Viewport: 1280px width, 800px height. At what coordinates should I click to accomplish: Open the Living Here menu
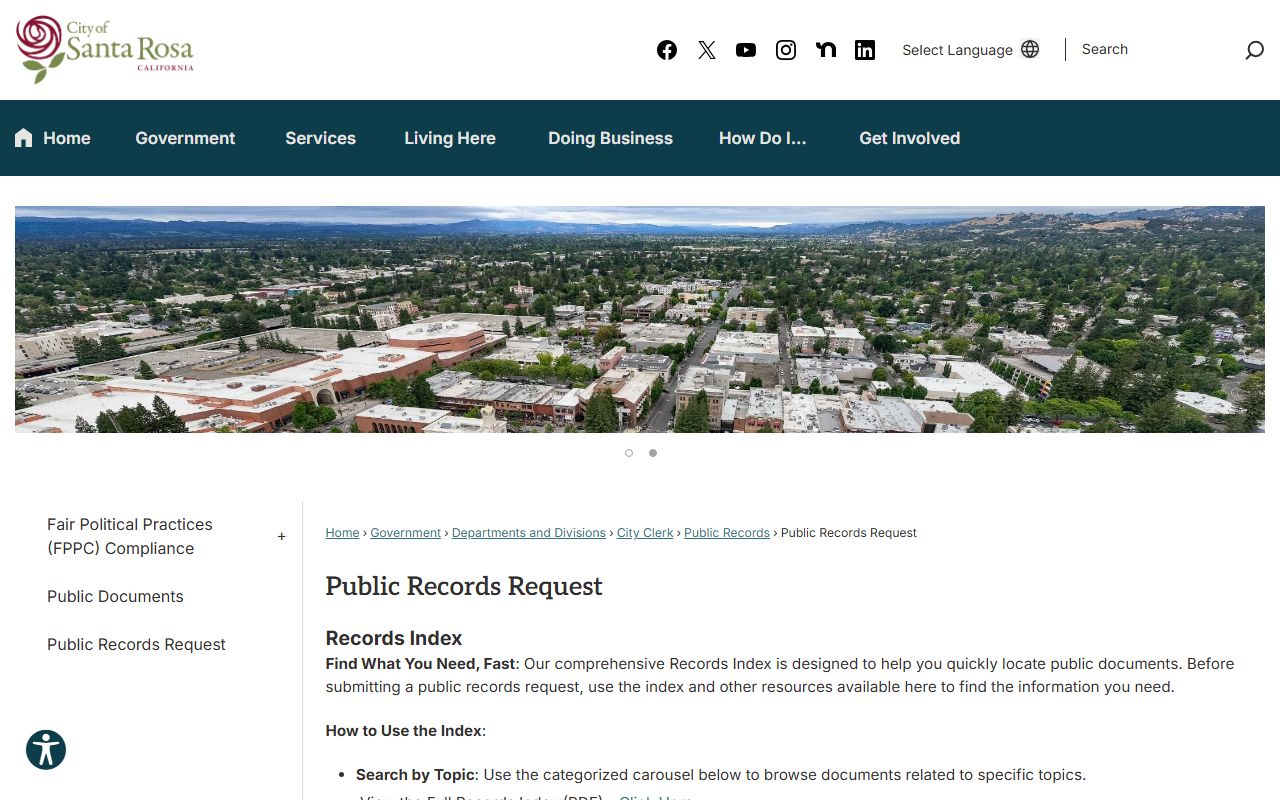pyautogui.click(x=450, y=138)
